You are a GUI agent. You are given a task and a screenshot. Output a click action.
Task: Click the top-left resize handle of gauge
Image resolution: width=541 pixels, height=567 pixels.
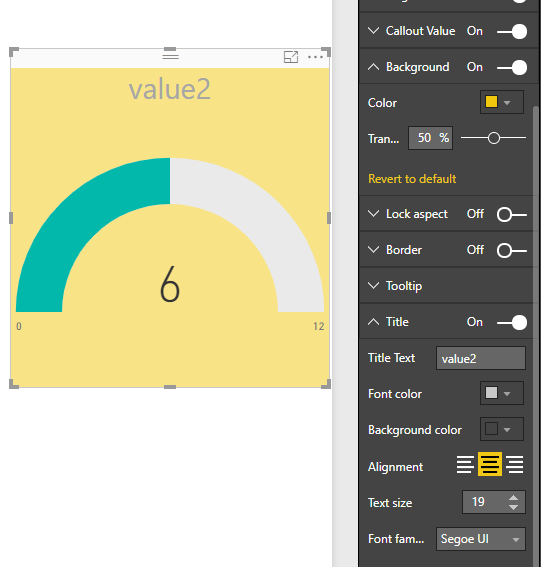pyautogui.click(x=14, y=52)
